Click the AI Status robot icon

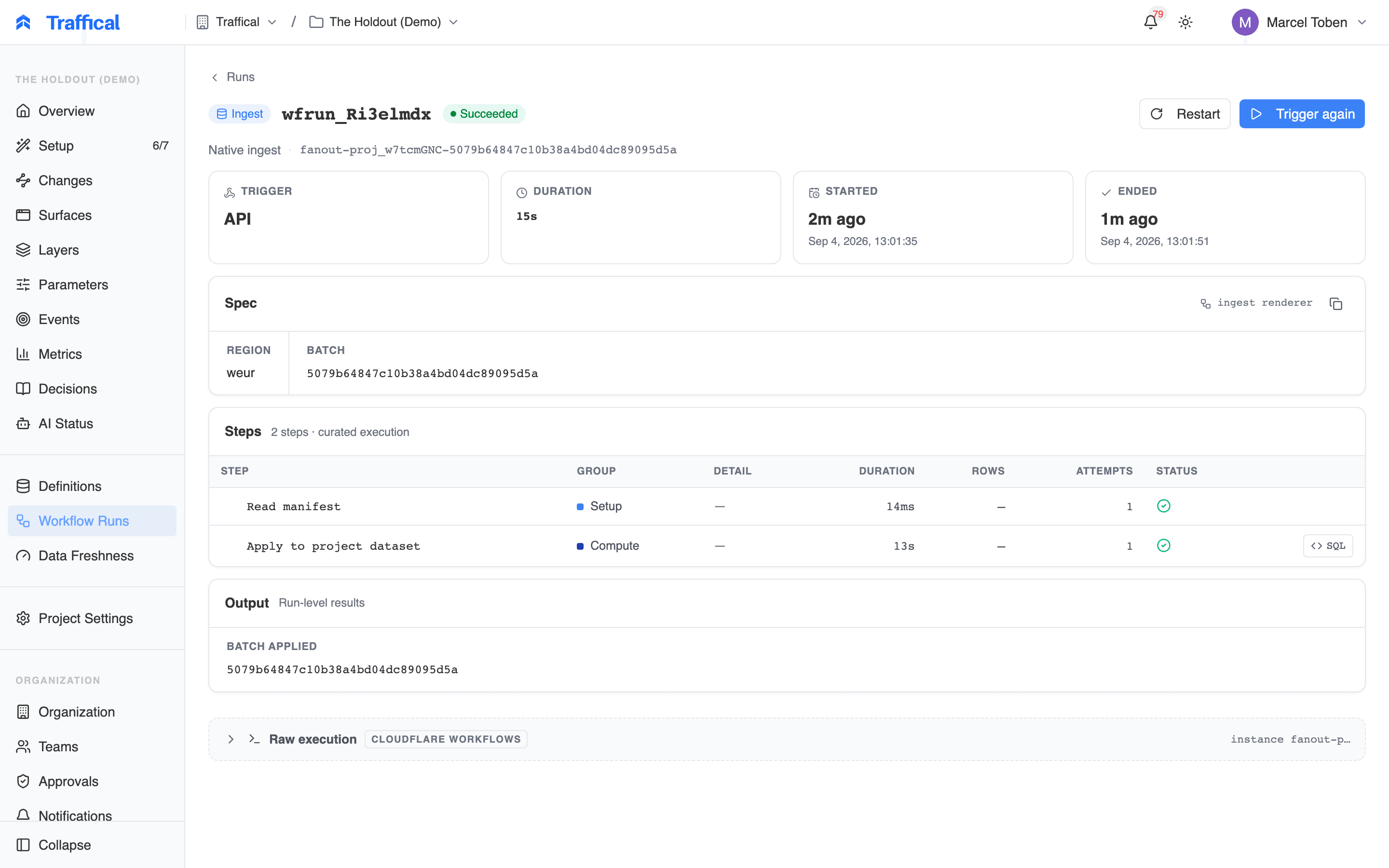click(x=23, y=424)
